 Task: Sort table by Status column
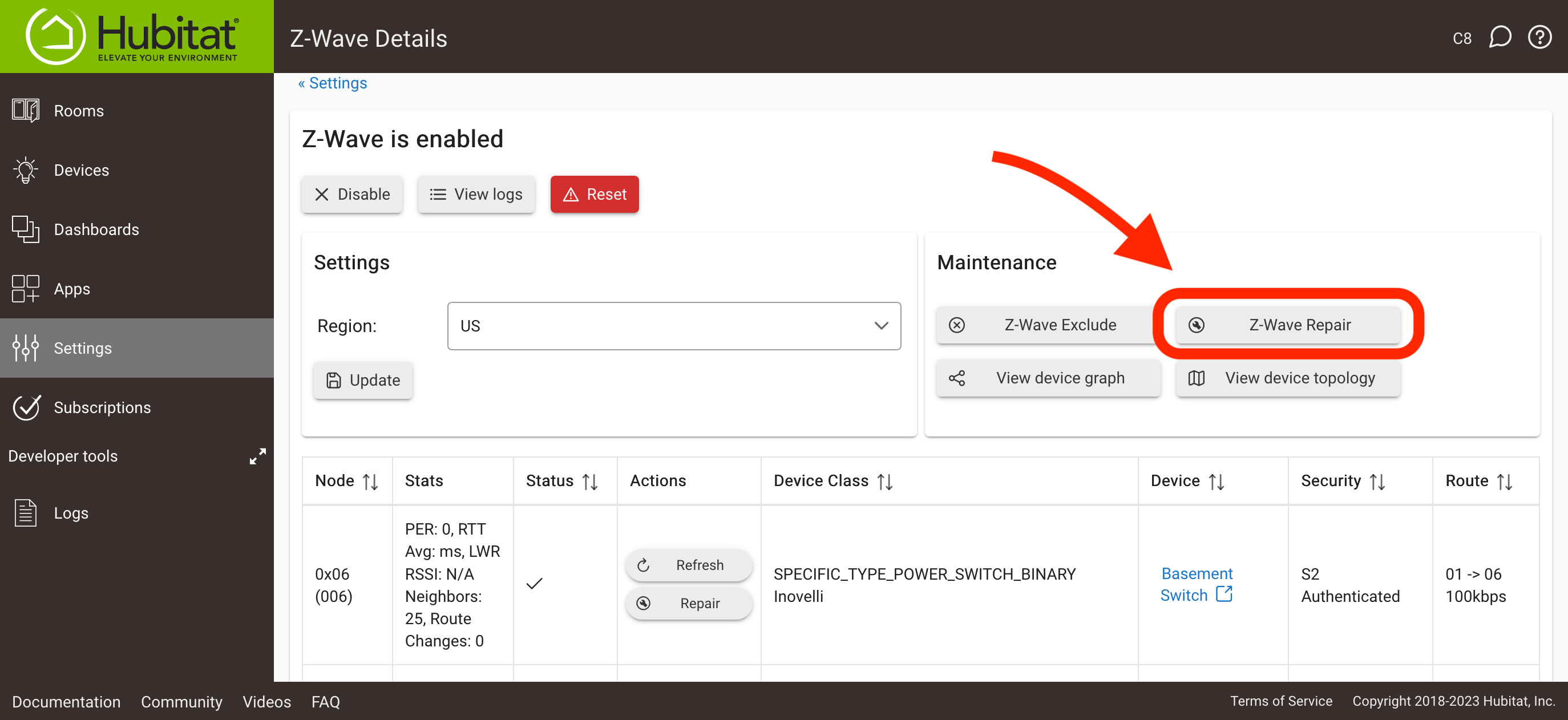pos(590,482)
